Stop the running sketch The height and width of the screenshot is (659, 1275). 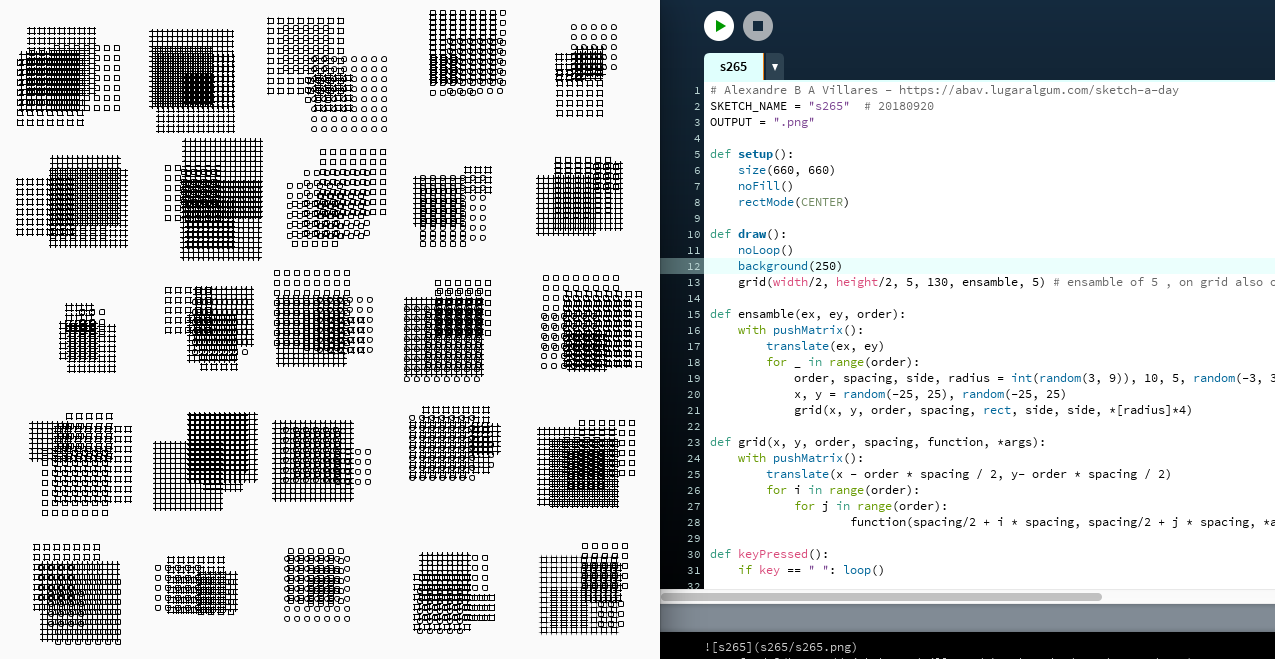pyautogui.click(x=758, y=26)
